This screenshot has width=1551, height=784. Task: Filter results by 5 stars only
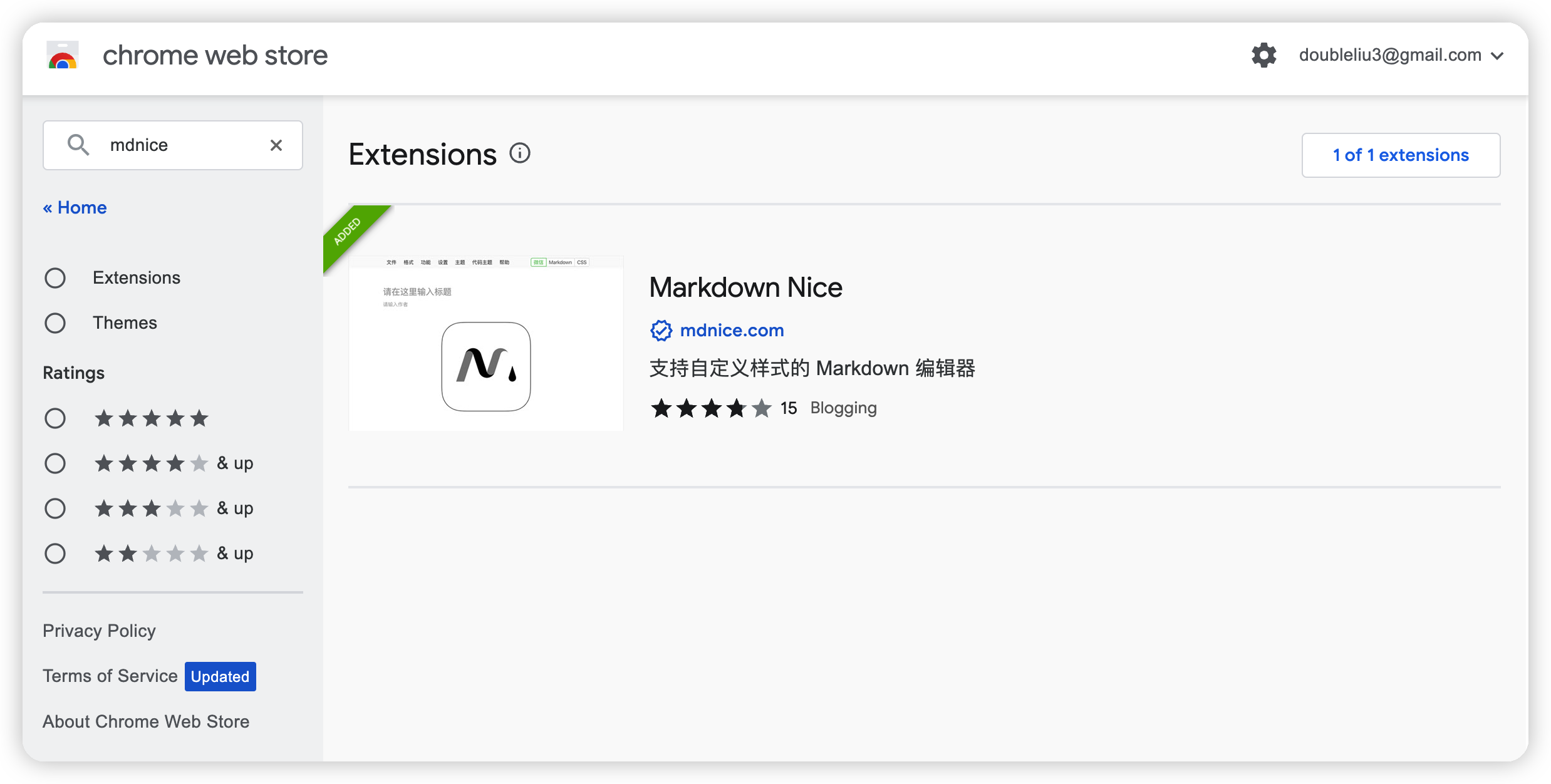point(55,418)
